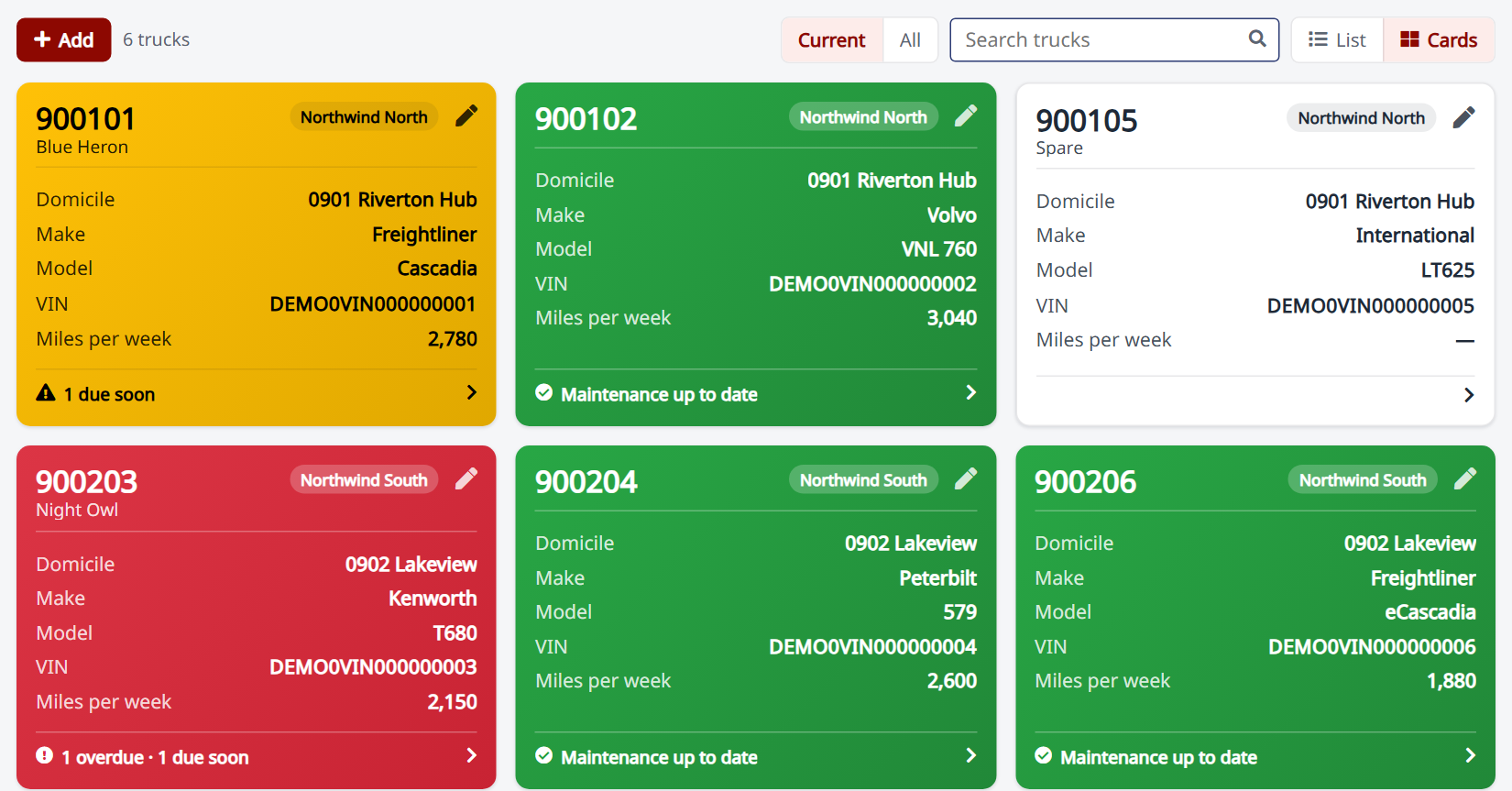This screenshot has height=791, width=1512.
Task: Select the '6 trucks' count label
Action: (157, 39)
